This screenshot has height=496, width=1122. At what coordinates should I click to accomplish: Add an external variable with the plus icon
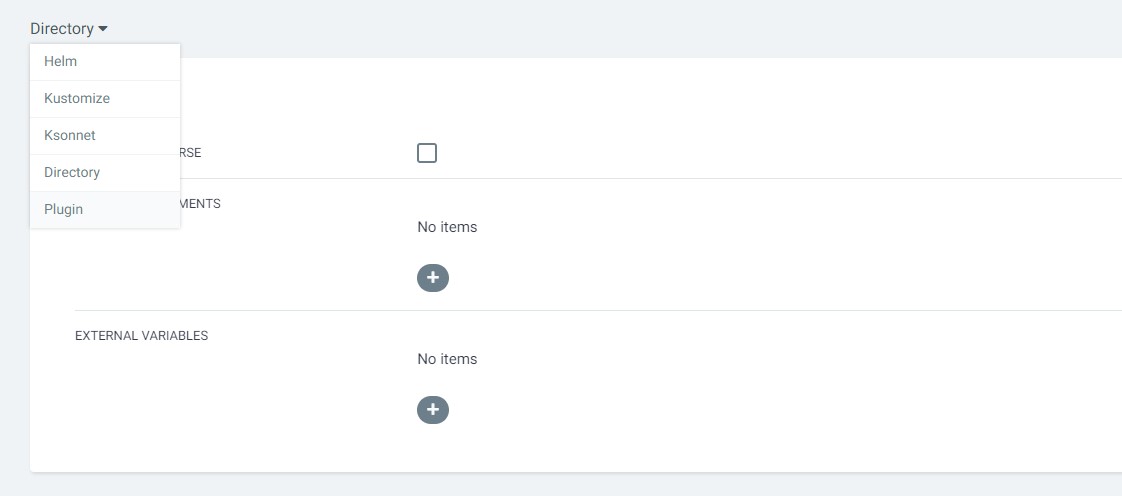(433, 410)
